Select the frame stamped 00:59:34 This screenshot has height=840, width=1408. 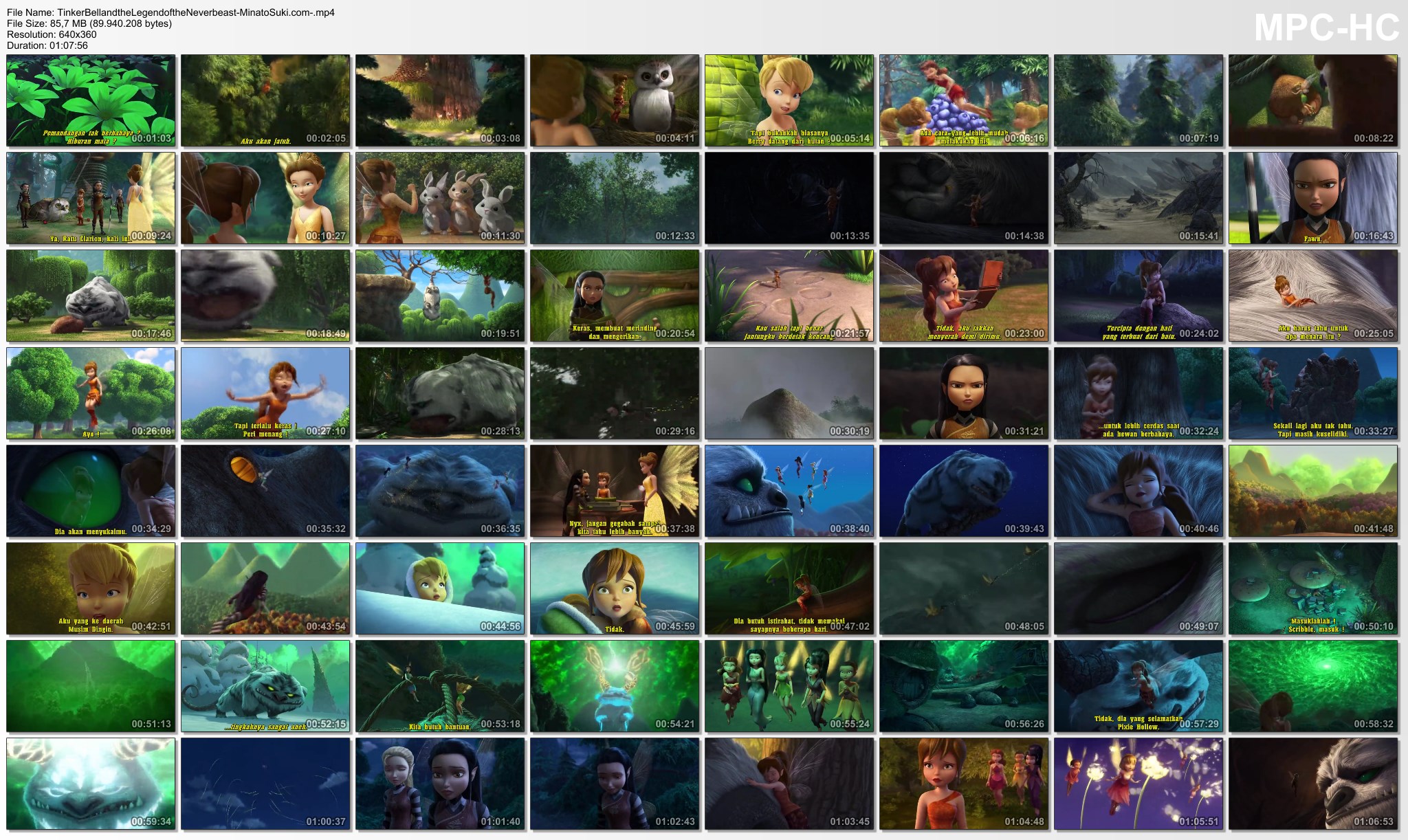tap(91, 784)
